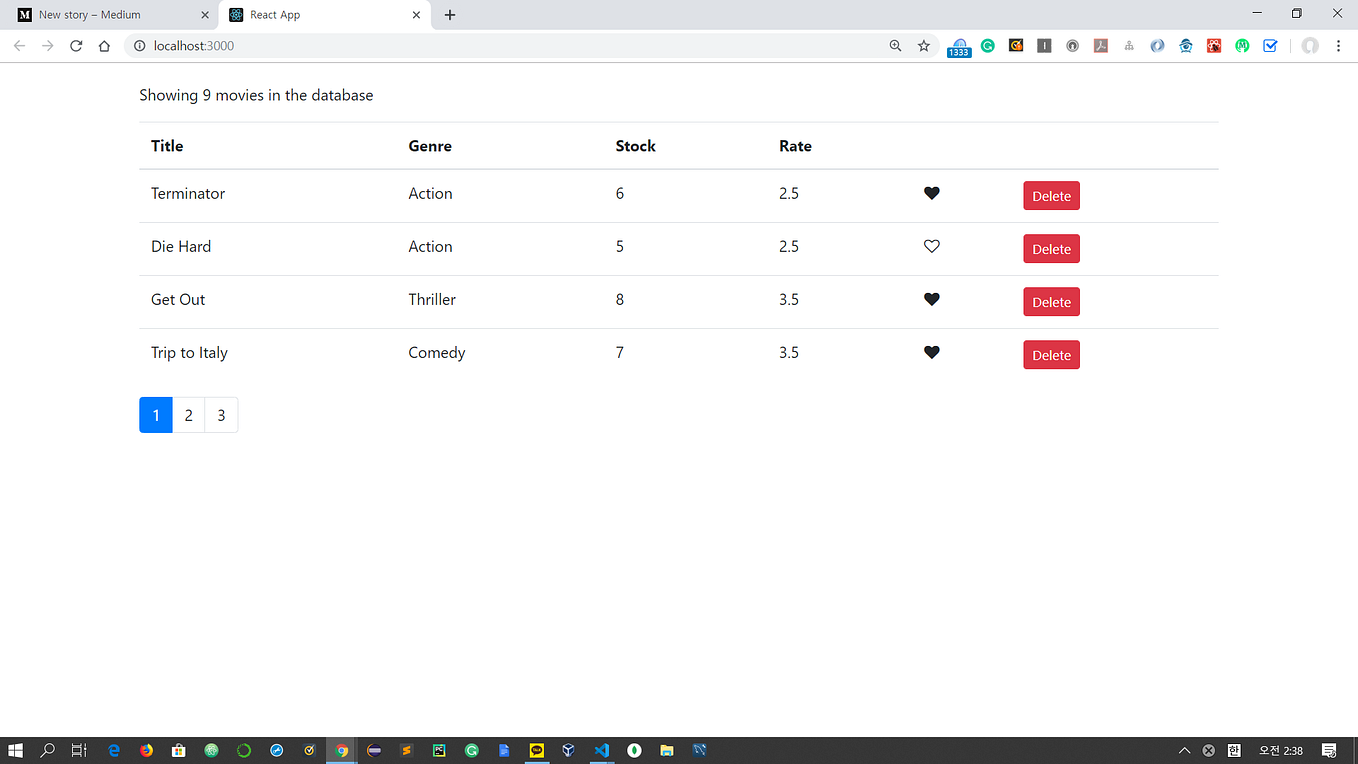1358x764 pixels.
Task: Switch to the New story Medium tab
Action: (x=110, y=14)
